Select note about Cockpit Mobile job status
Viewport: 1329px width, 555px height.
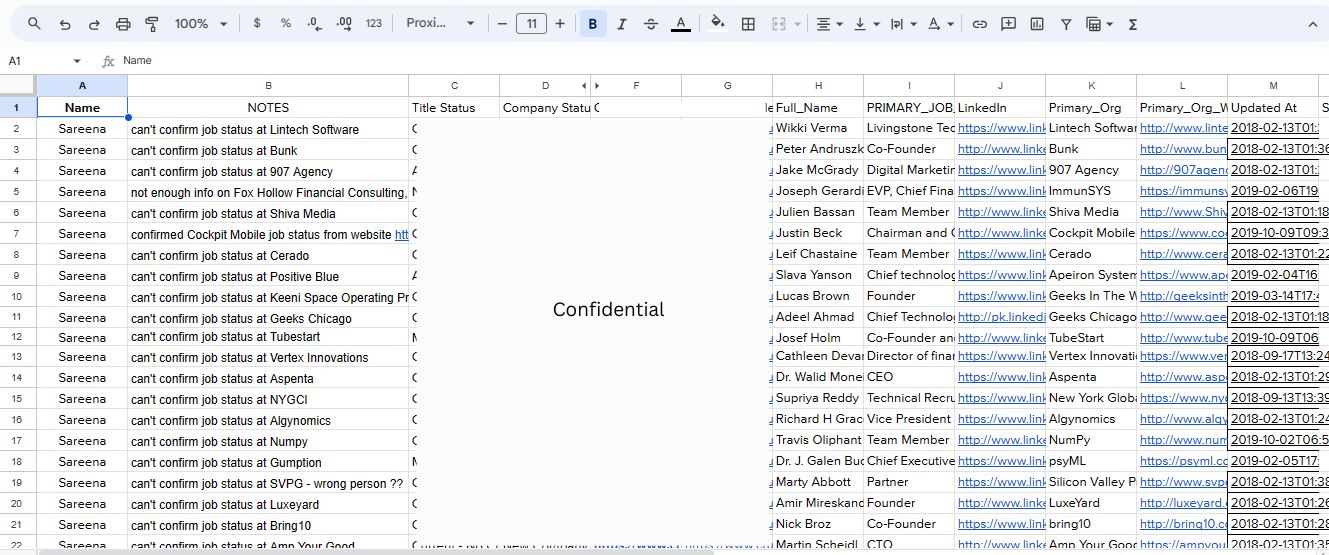pos(268,234)
